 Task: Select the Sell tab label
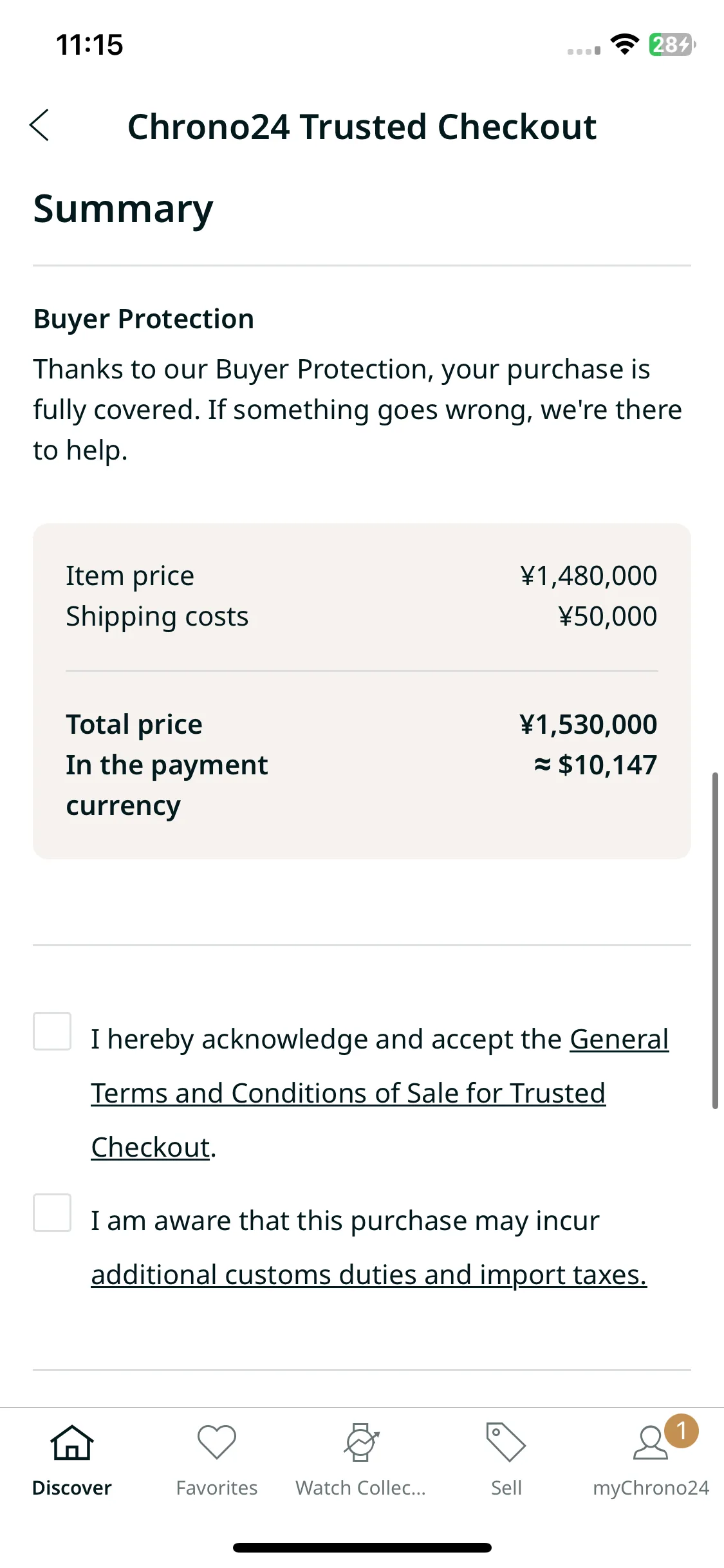pyautogui.click(x=506, y=1488)
